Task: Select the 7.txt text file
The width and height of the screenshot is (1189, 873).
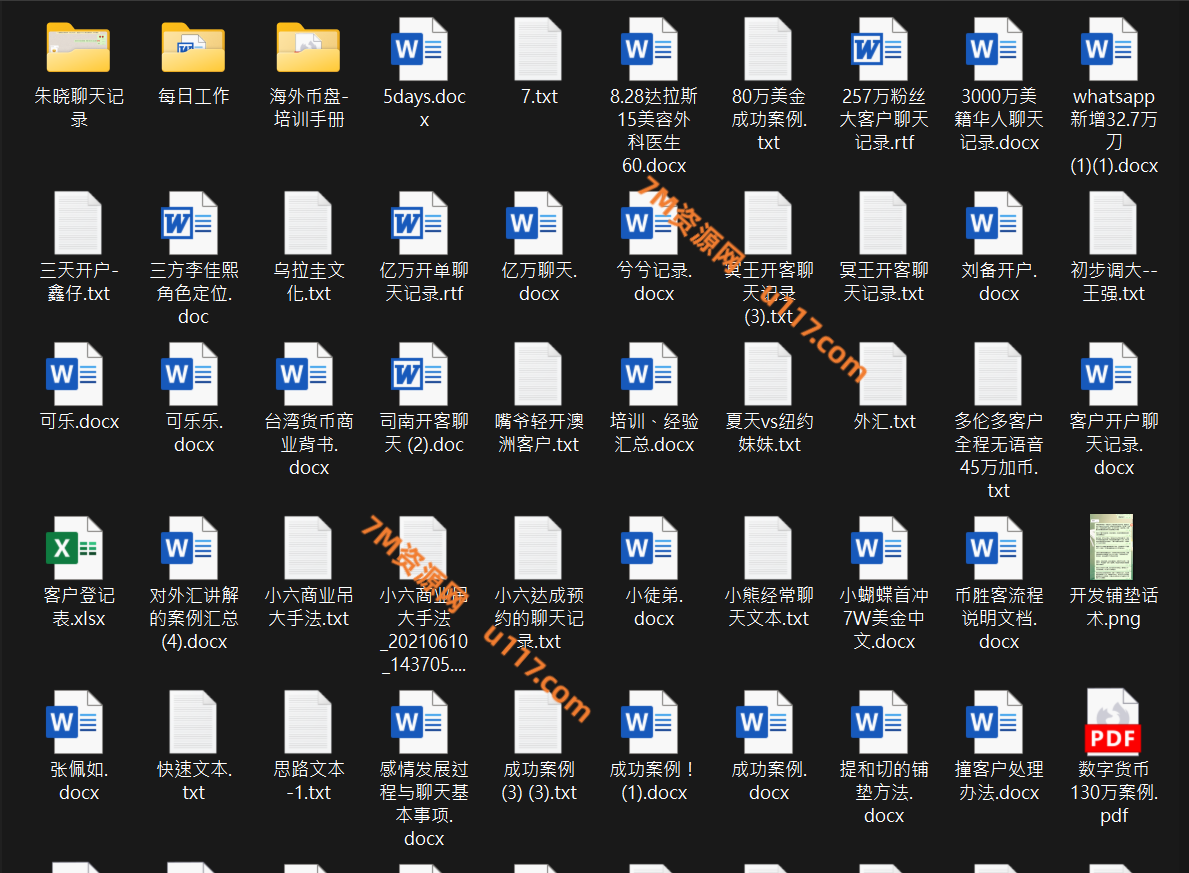Action: (538, 49)
